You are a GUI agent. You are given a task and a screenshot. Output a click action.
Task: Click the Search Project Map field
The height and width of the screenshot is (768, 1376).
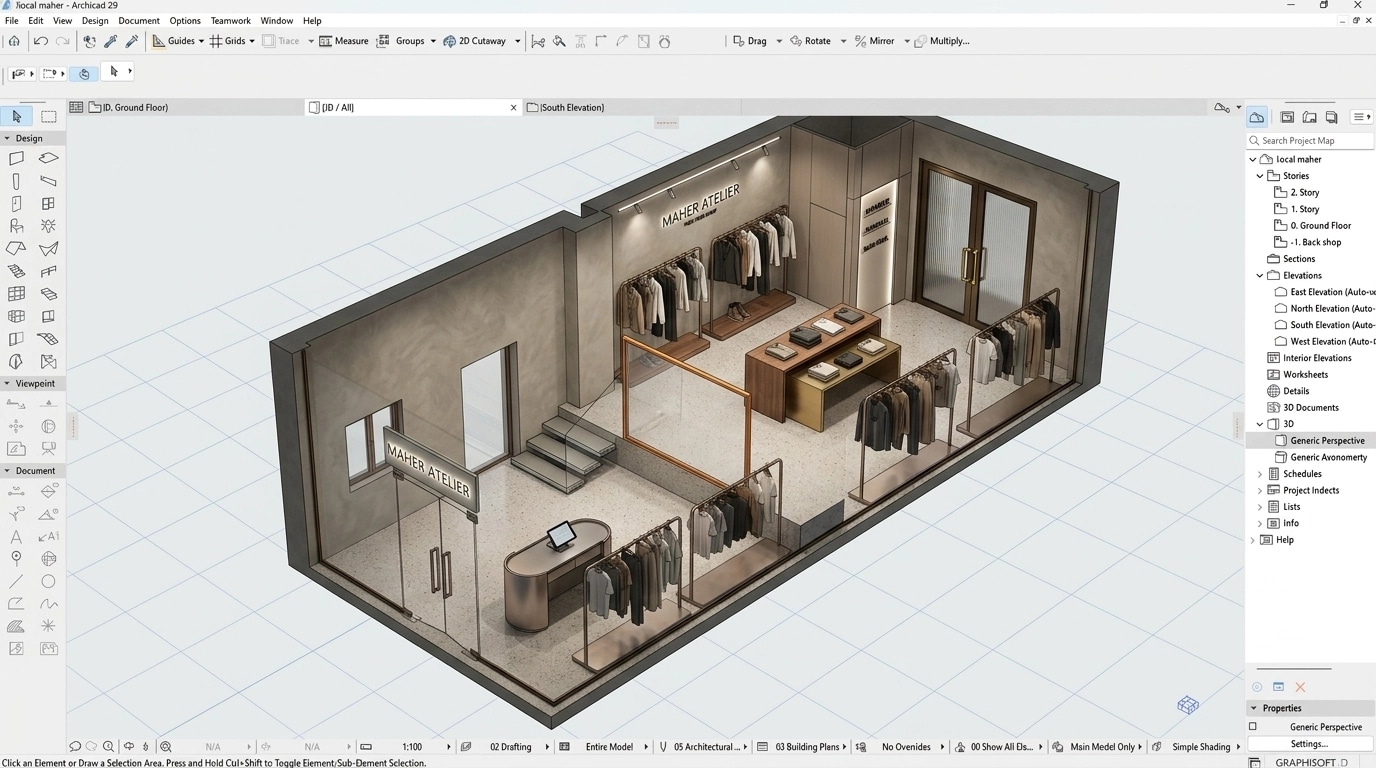pos(1310,140)
